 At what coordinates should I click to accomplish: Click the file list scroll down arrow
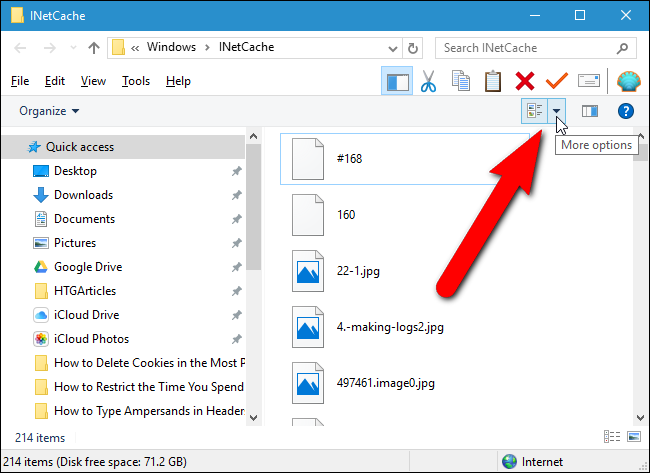pyautogui.click(x=640, y=417)
